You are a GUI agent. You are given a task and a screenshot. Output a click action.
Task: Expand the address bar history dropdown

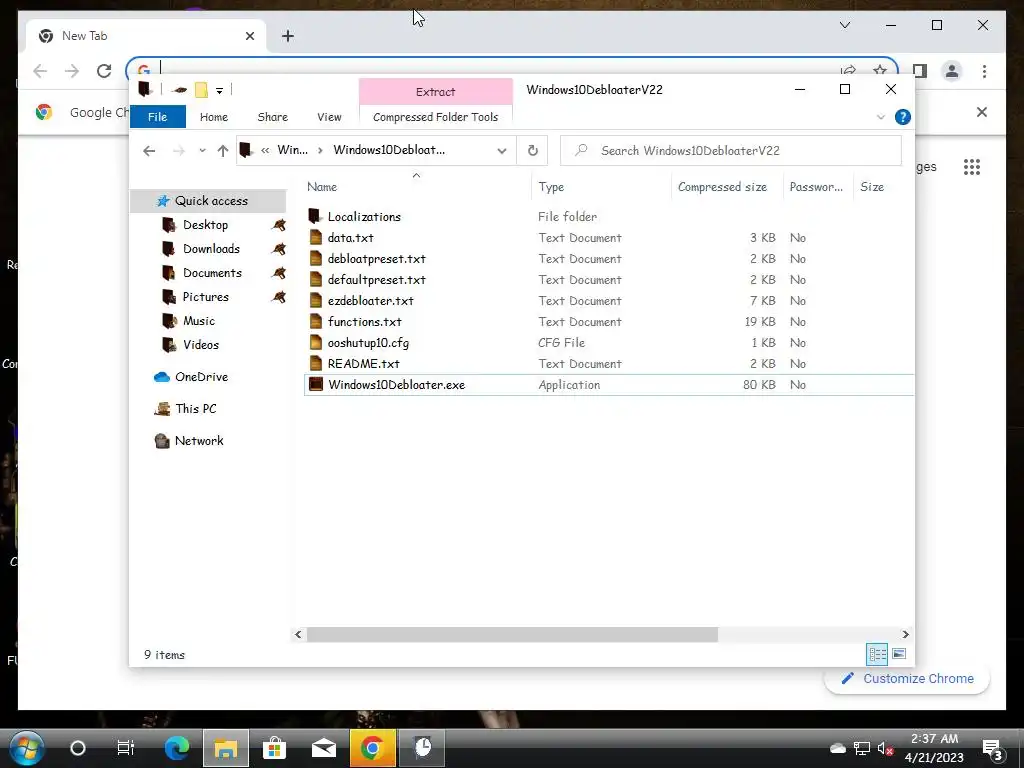502,151
